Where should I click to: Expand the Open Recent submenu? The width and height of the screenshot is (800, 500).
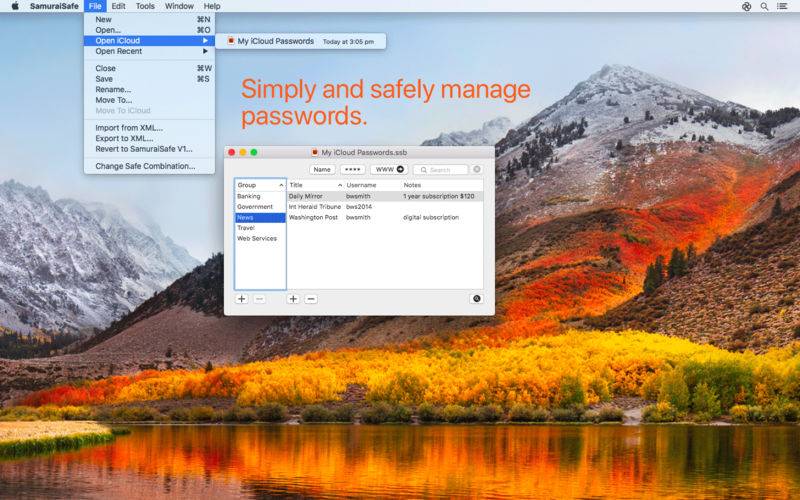point(149,52)
